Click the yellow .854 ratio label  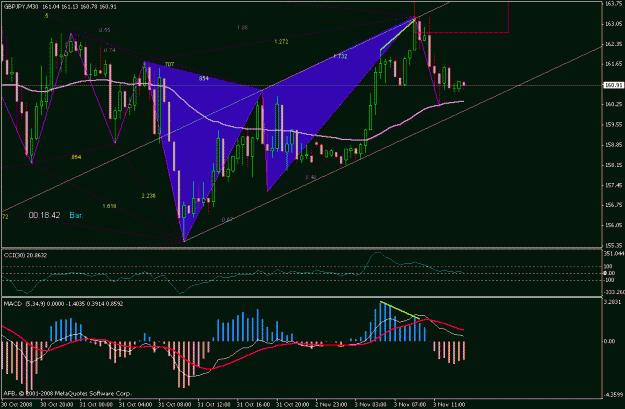tap(75, 157)
